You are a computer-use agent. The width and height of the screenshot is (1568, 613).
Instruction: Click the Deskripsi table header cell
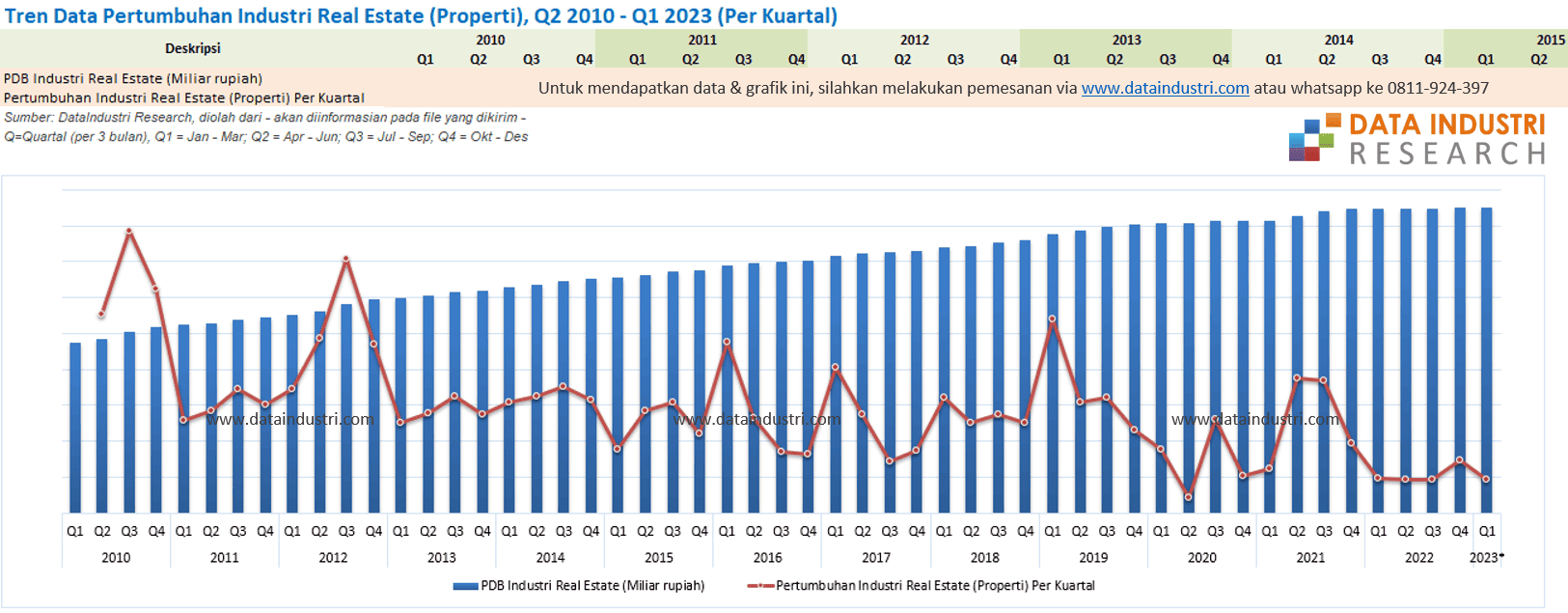pos(193,48)
